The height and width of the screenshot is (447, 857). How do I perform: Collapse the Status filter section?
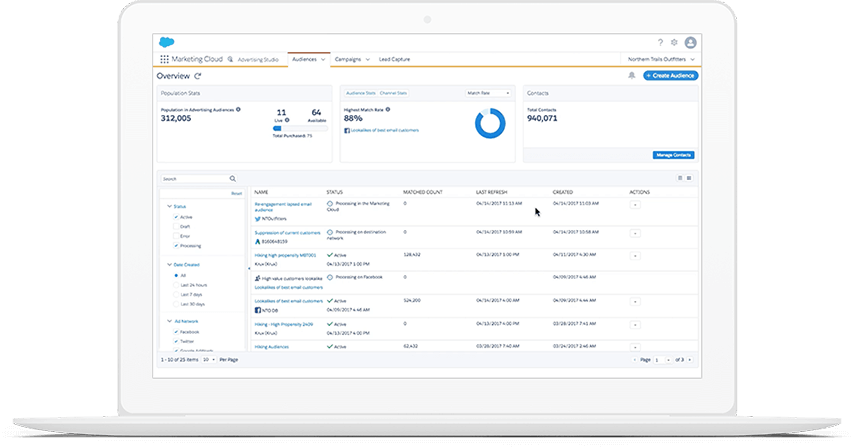coord(169,207)
